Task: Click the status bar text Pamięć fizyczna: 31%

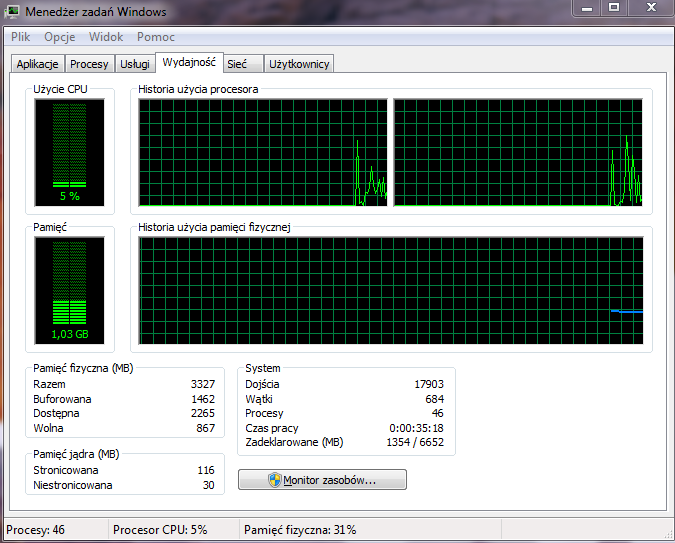Action: click(300, 530)
